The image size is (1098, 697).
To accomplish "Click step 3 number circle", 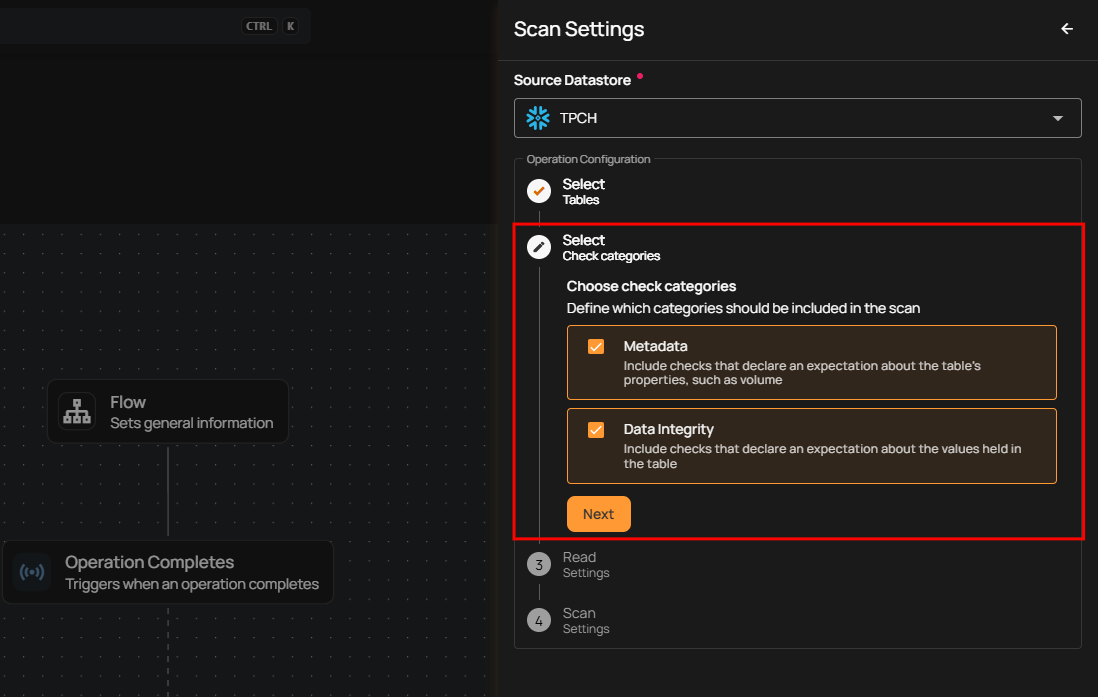I will click(x=539, y=565).
